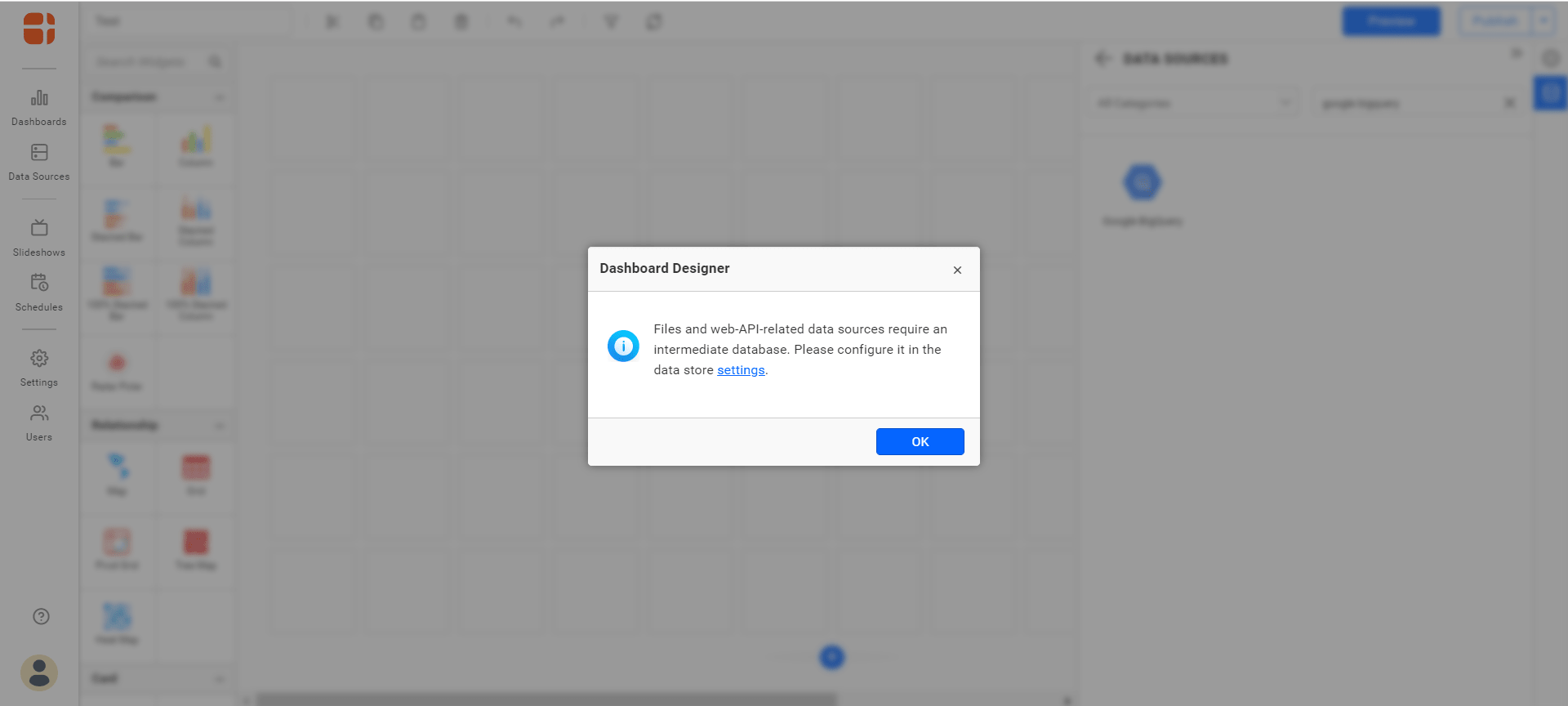Click the Publish button
Screen dimensions: 1568x706
1495,21
